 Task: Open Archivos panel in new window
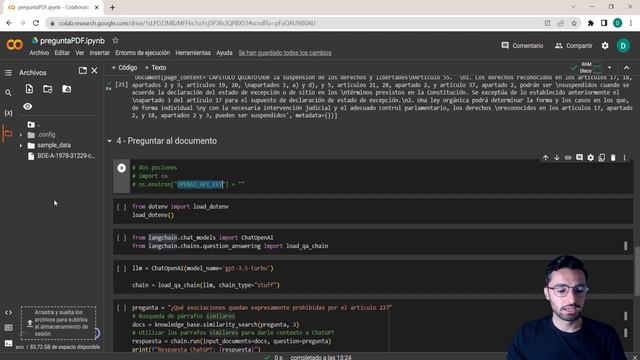(x=82, y=71)
